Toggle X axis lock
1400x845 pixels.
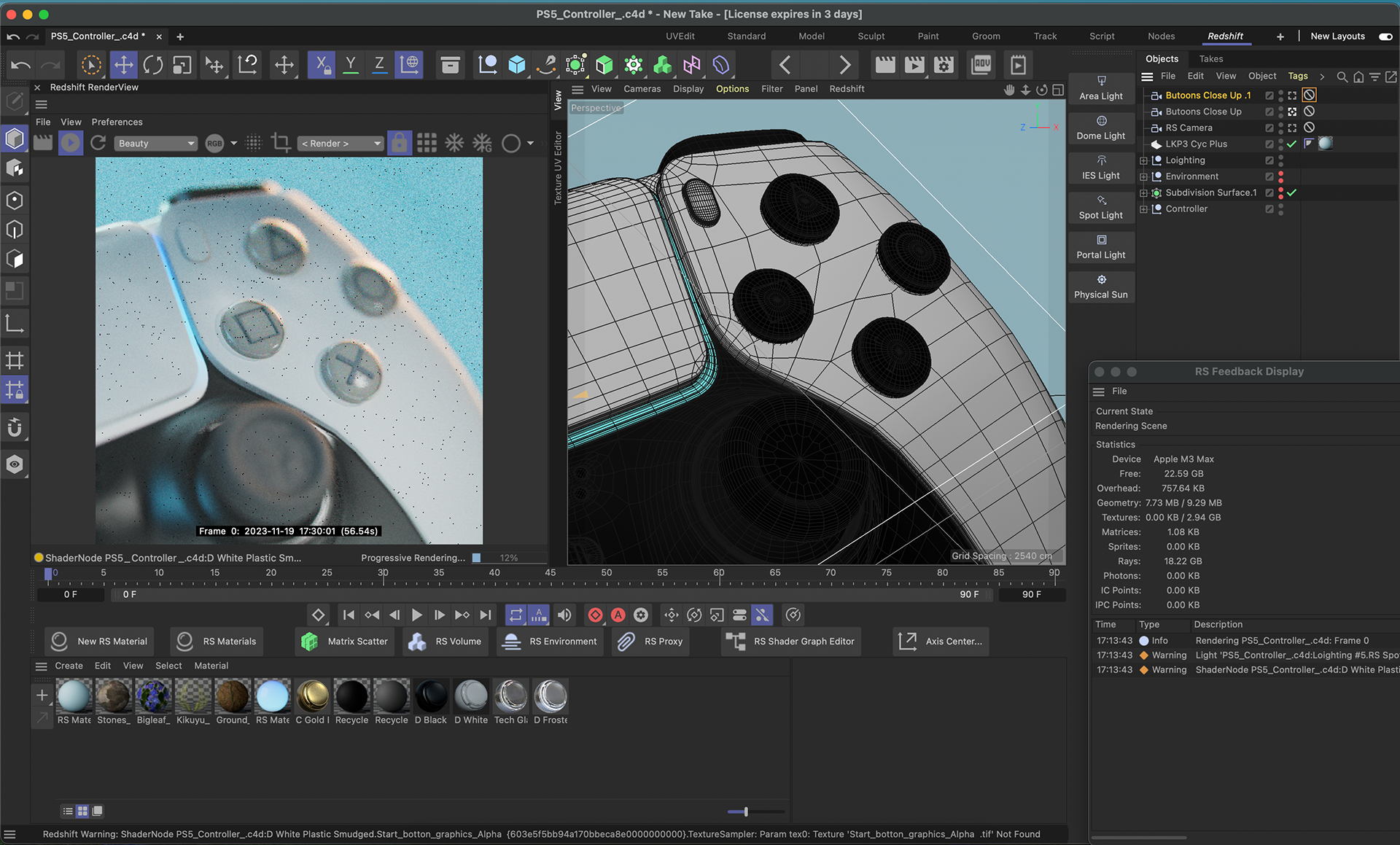coord(321,65)
